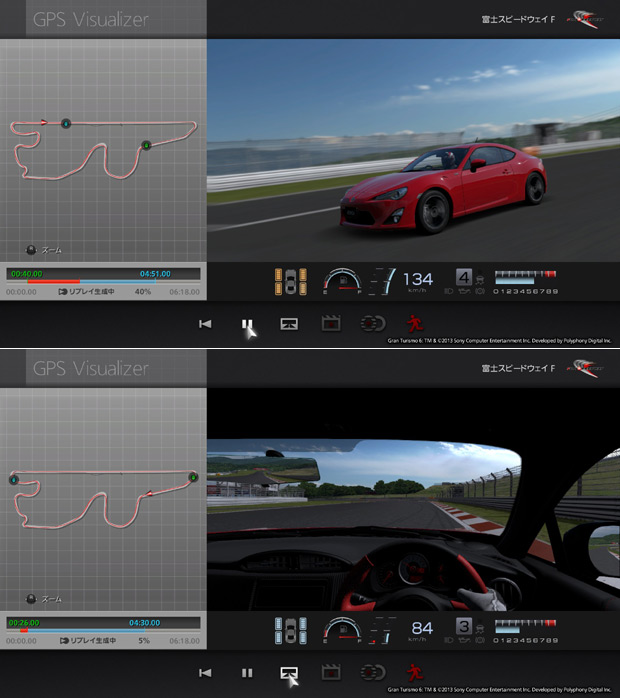Exit via red running-man icon, cockpit replay

pyautogui.click(x=413, y=673)
